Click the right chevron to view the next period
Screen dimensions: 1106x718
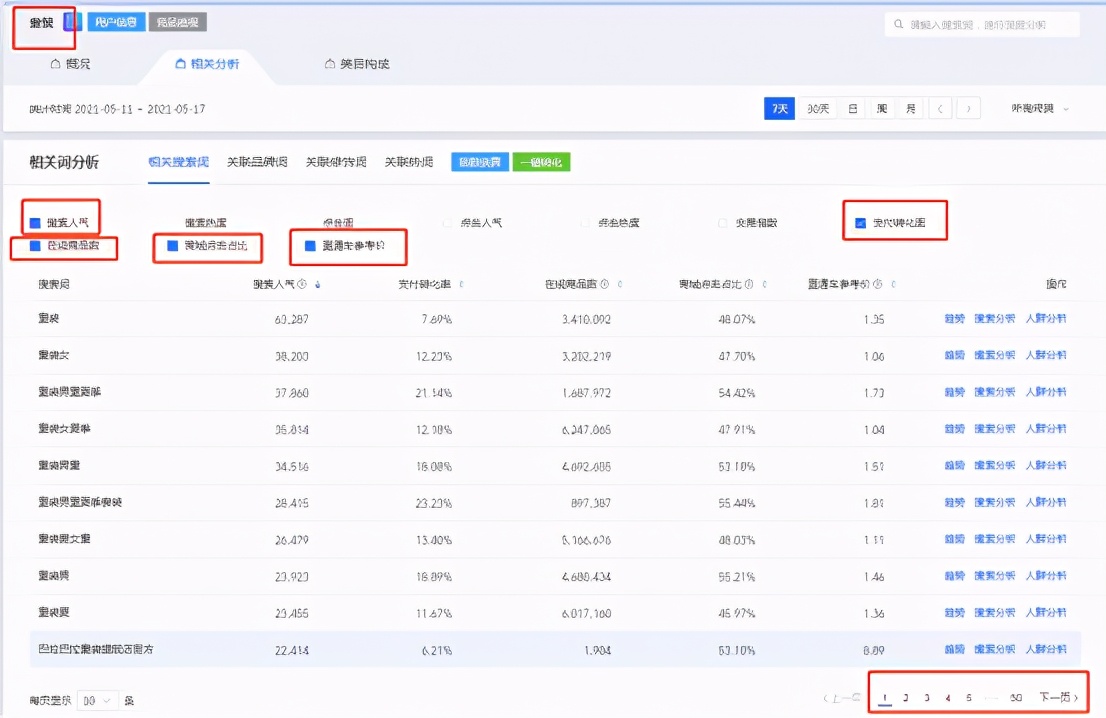(967, 110)
